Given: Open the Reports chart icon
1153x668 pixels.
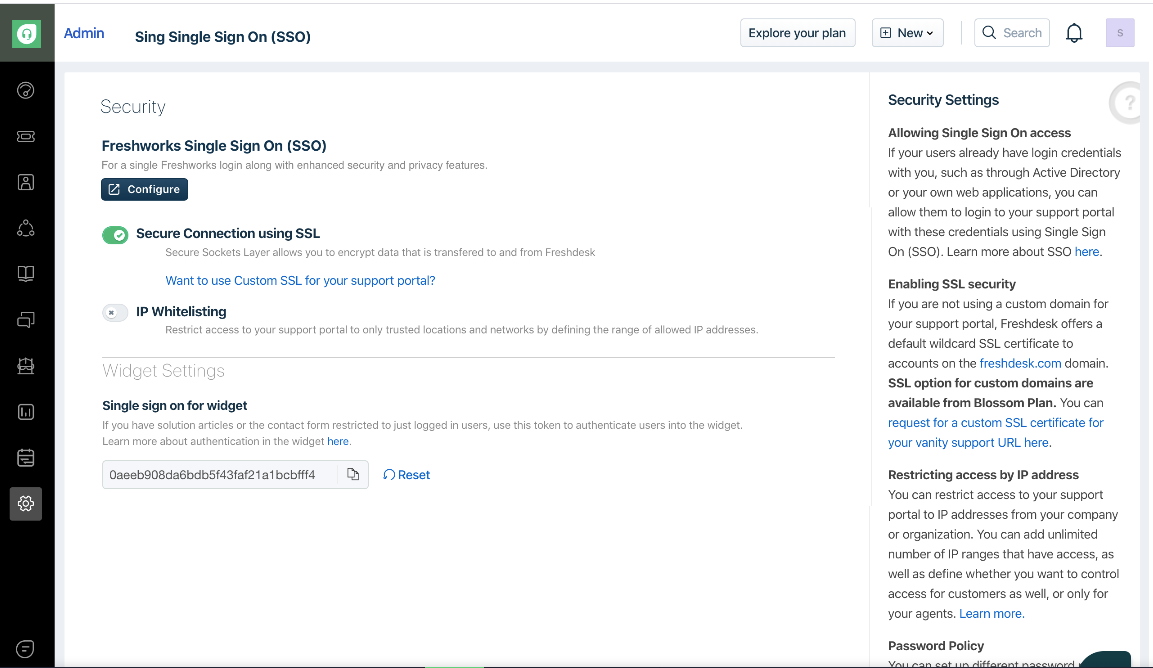Looking at the screenshot, I should click(x=26, y=412).
